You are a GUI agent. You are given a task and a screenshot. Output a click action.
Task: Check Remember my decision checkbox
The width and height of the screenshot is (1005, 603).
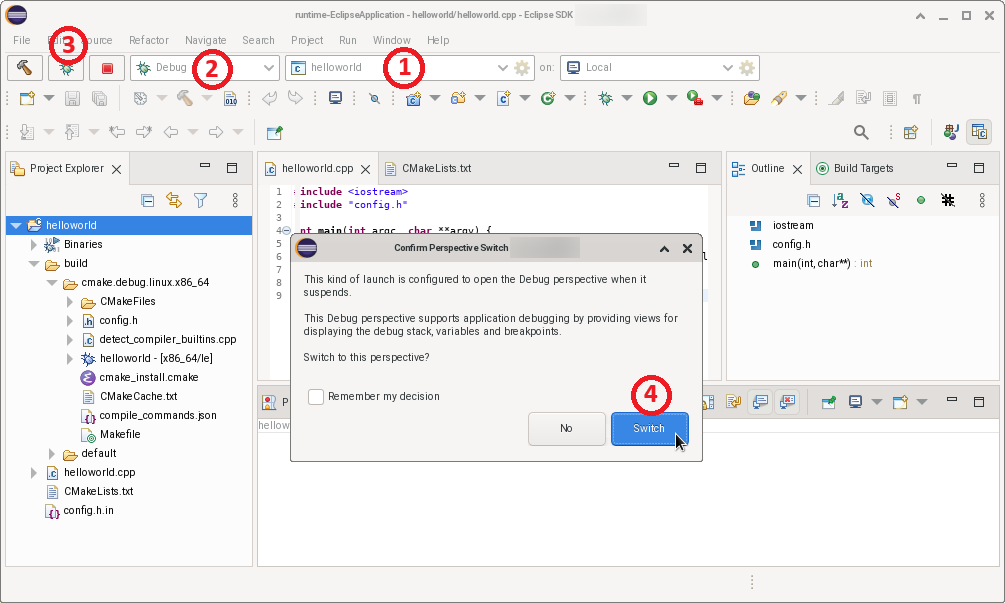(316, 397)
